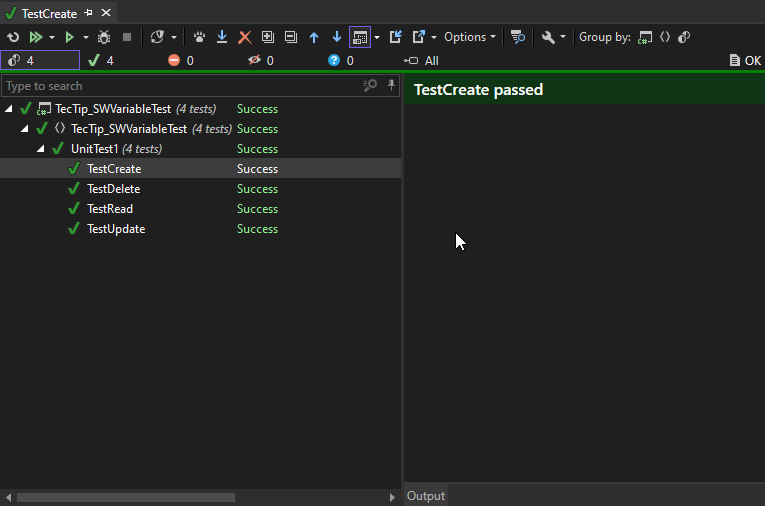The width and height of the screenshot is (765, 506).
Task: Click the tree's horizontal scrollbar thumb
Action: click(126, 497)
